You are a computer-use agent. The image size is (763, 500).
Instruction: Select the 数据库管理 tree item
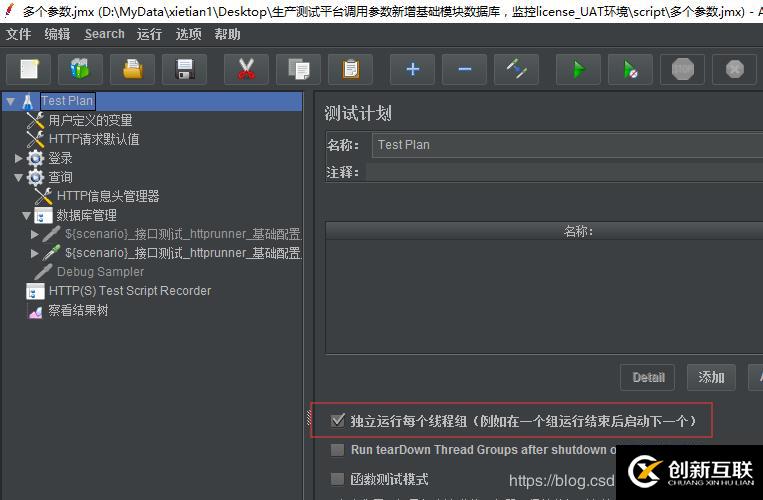pos(87,215)
